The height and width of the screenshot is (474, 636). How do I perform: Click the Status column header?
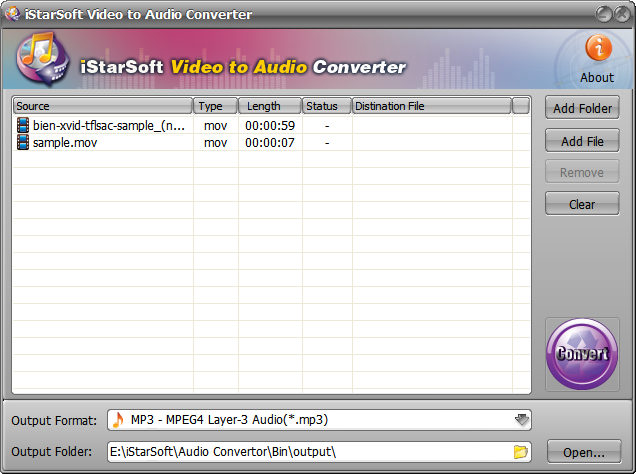[327, 106]
